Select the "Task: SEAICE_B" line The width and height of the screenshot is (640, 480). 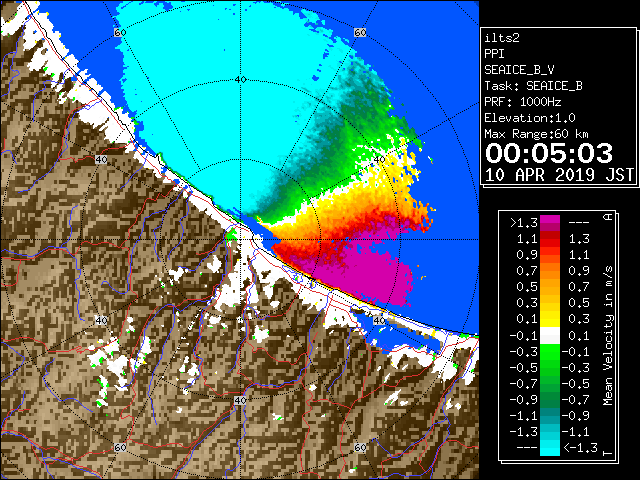533,86
